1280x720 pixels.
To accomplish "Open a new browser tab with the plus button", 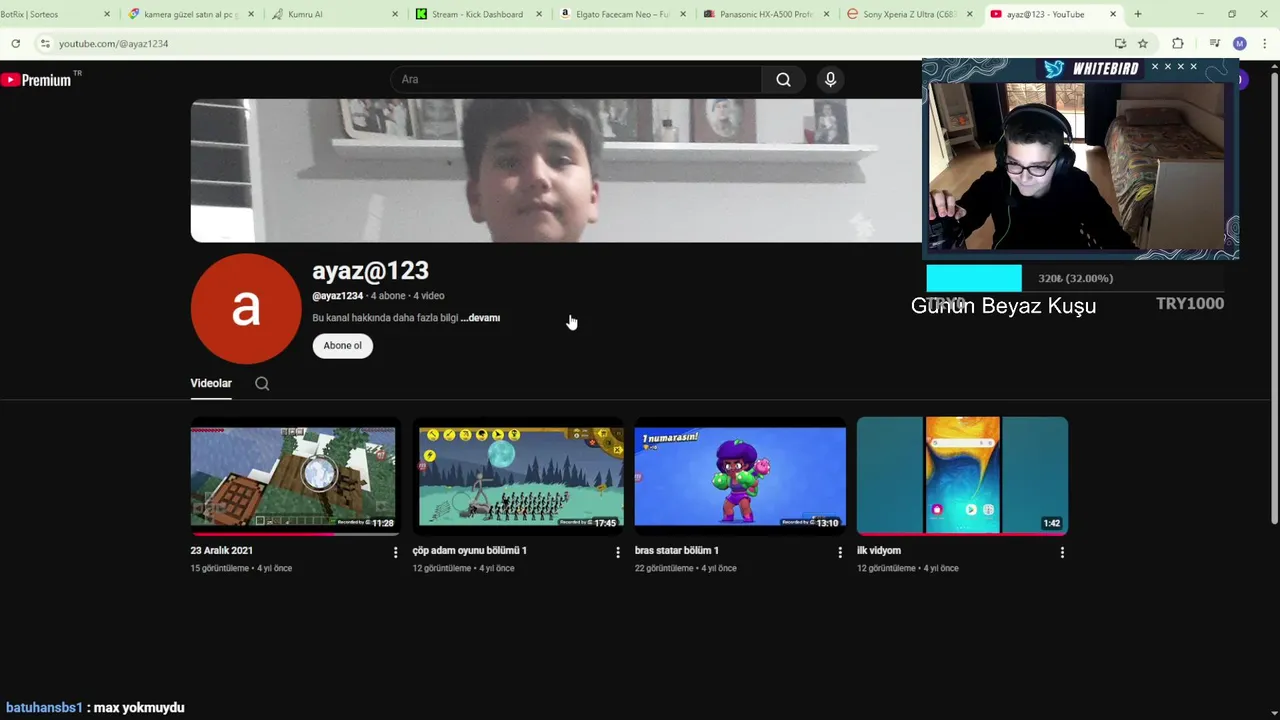I will click(x=1137, y=14).
